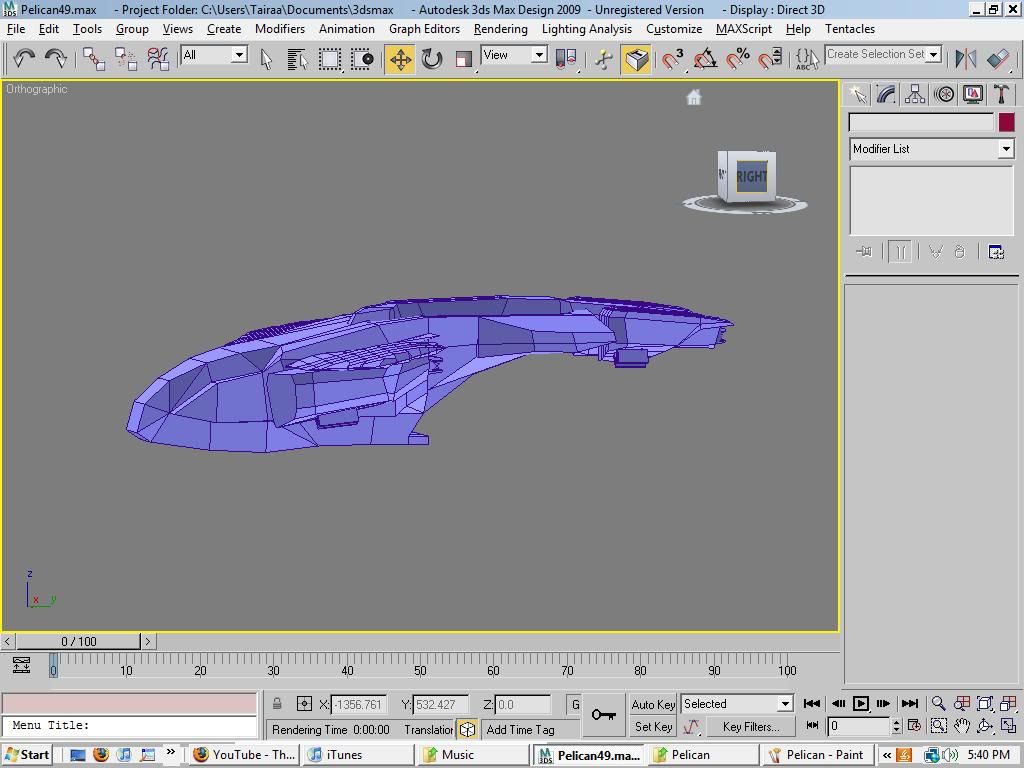Open the 'Selected' key filter dropdown
Image resolution: width=1024 pixels, height=768 pixels.
point(737,703)
